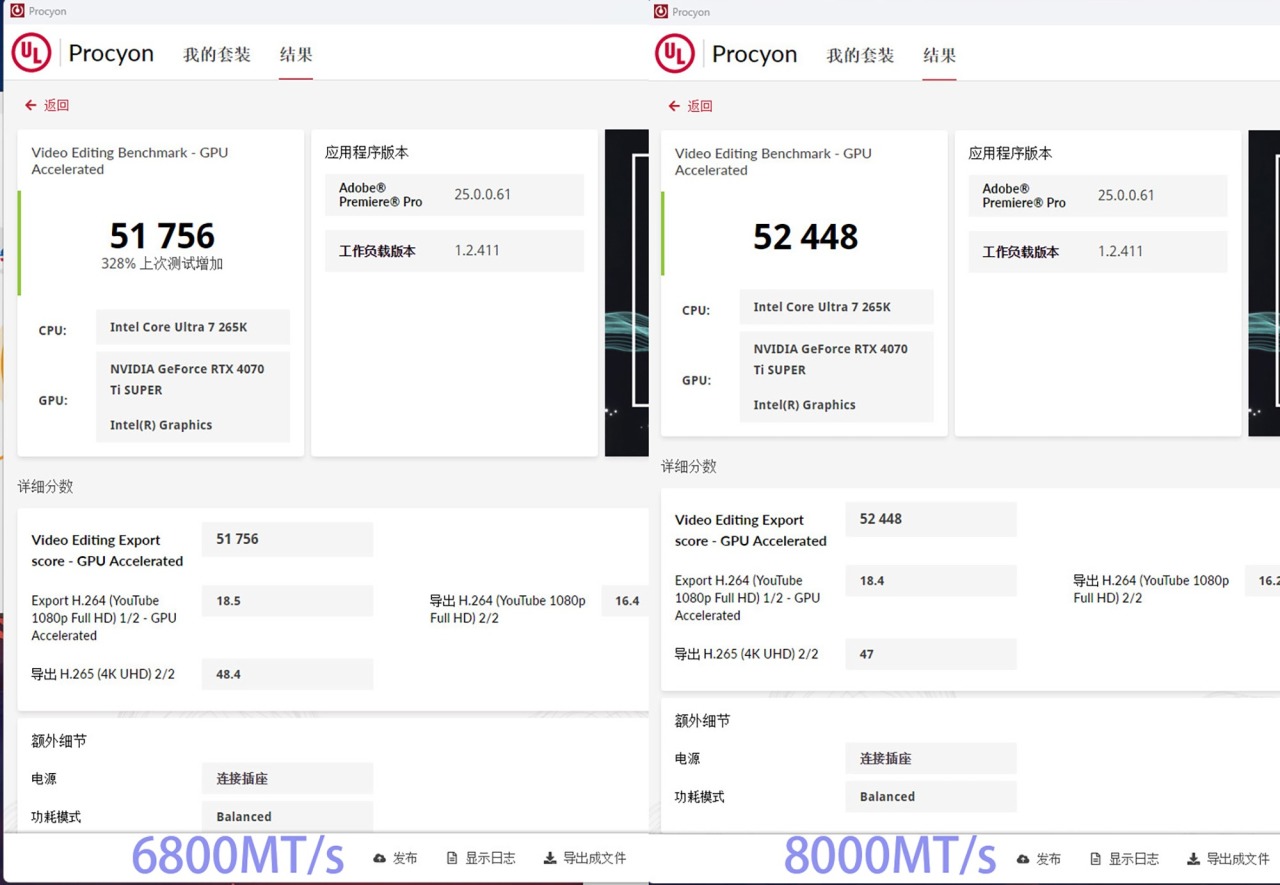
Task: Click the Video Editing Export score field showing 51 756
Action: tap(288, 539)
